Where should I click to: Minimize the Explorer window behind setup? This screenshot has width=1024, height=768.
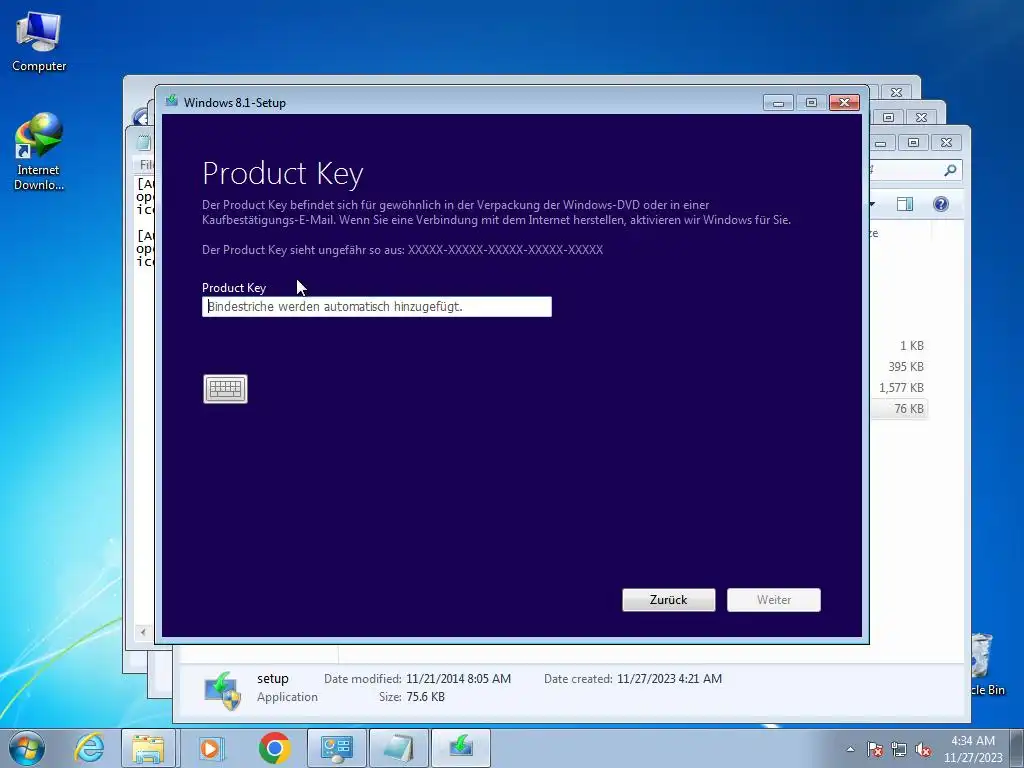pyautogui.click(x=881, y=142)
